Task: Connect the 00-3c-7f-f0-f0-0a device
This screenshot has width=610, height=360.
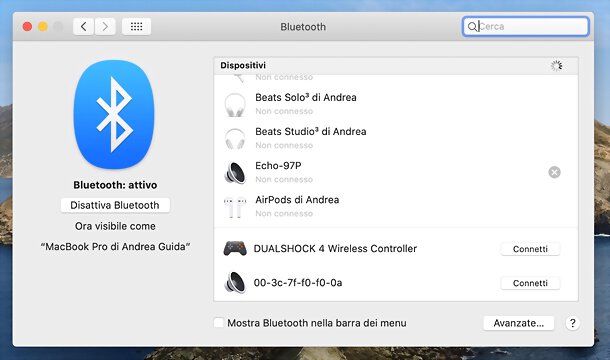Action: [x=530, y=283]
